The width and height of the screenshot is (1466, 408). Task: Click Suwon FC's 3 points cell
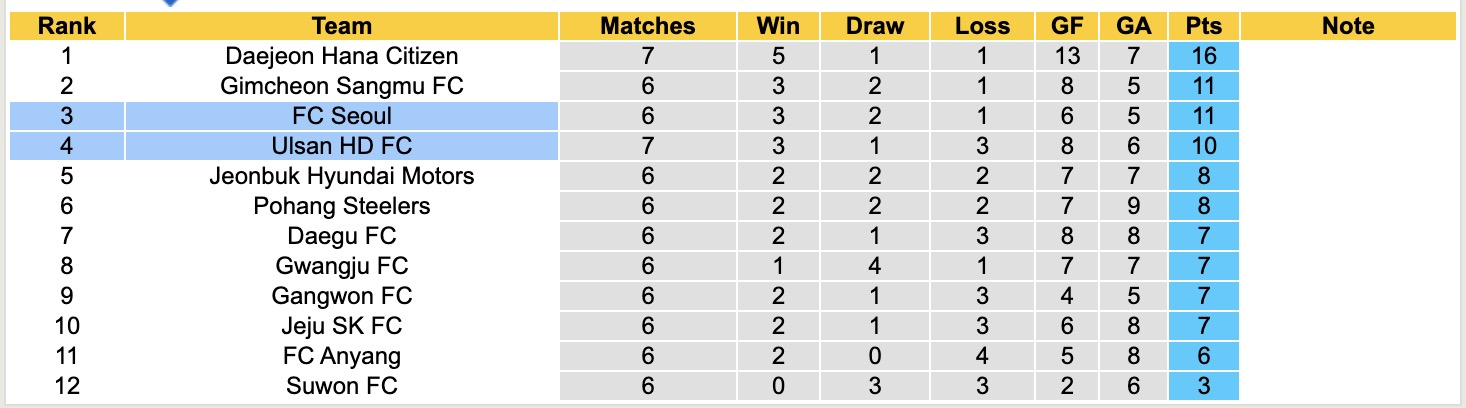click(1204, 386)
